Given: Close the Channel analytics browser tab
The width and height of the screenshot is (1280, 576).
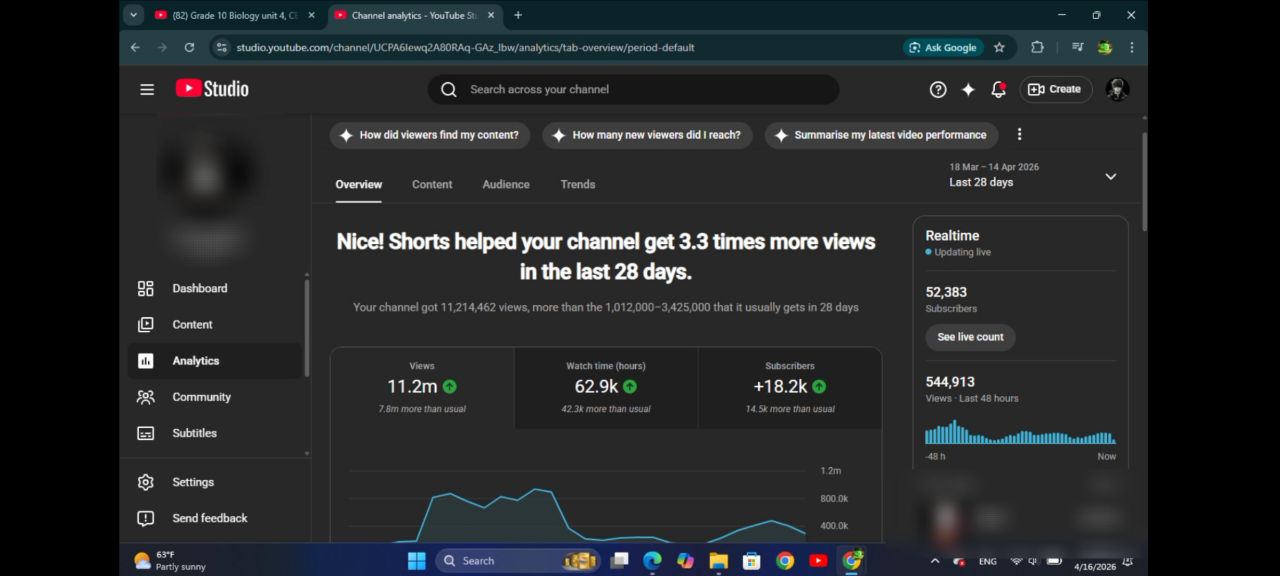Looking at the screenshot, I should [491, 15].
